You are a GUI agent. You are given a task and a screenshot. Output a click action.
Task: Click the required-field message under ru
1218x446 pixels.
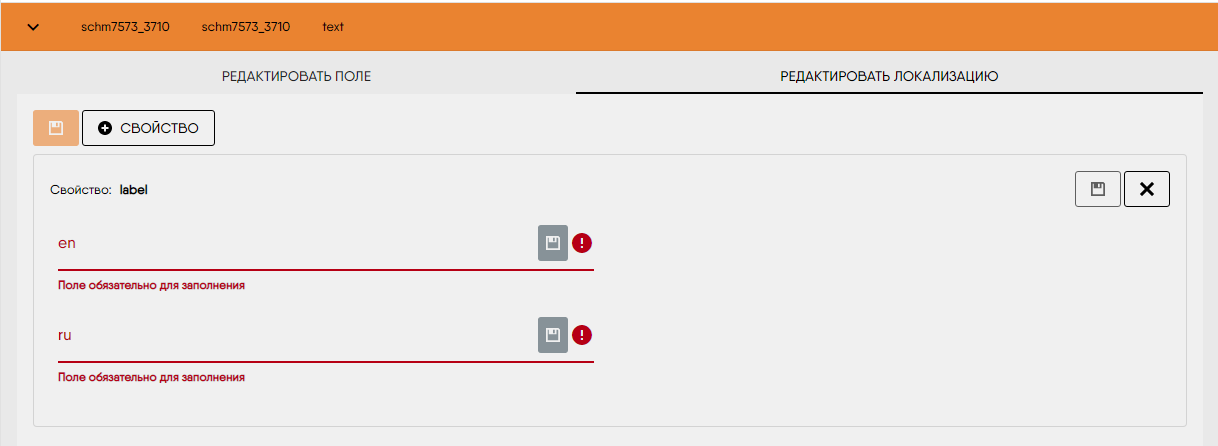pyautogui.click(x=152, y=377)
